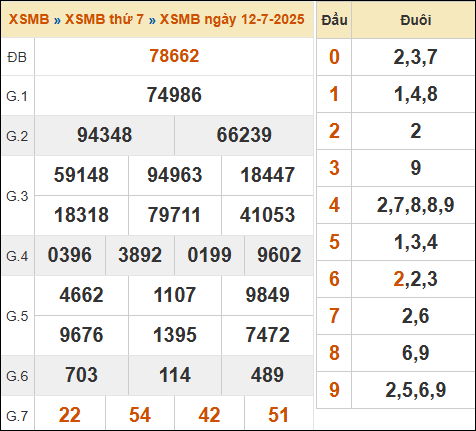Image resolution: width=476 pixels, height=431 pixels.
Task: Click the Đuôi column header
Action: pos(415,20)
